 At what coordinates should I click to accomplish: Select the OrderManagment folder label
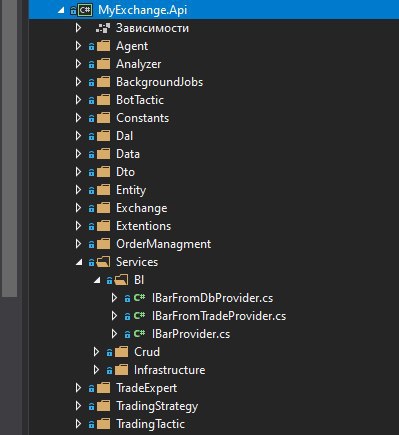coord(164,244)
